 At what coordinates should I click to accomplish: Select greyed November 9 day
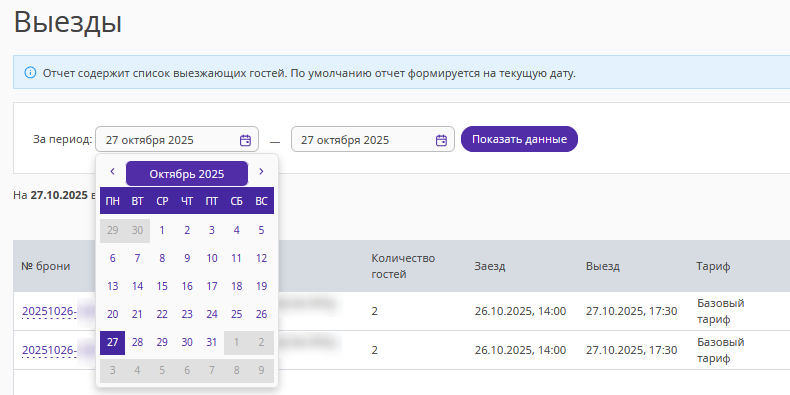pyautogui.click(x=261, y=371)
